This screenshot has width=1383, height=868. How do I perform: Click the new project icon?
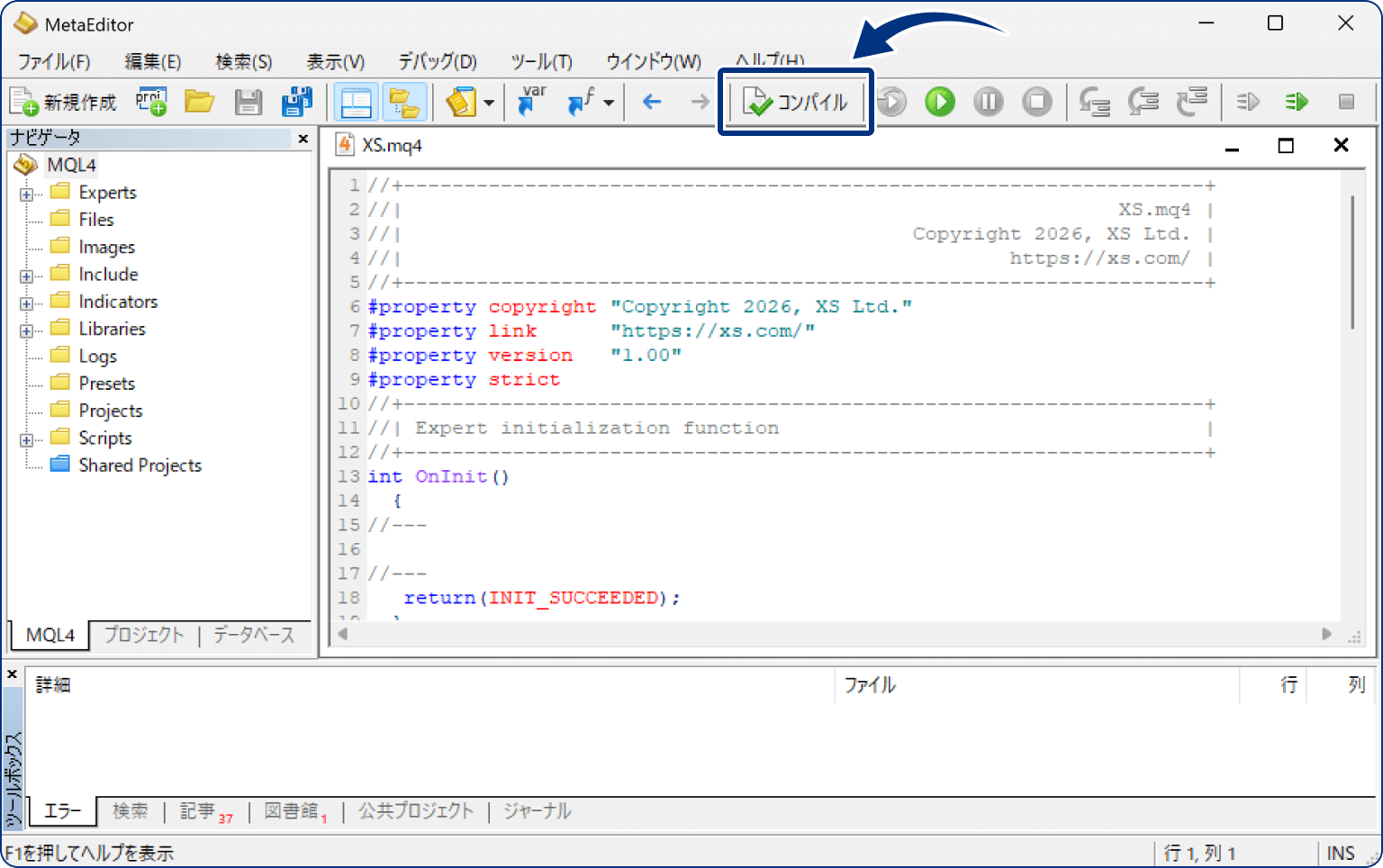(x=151, y=102)
